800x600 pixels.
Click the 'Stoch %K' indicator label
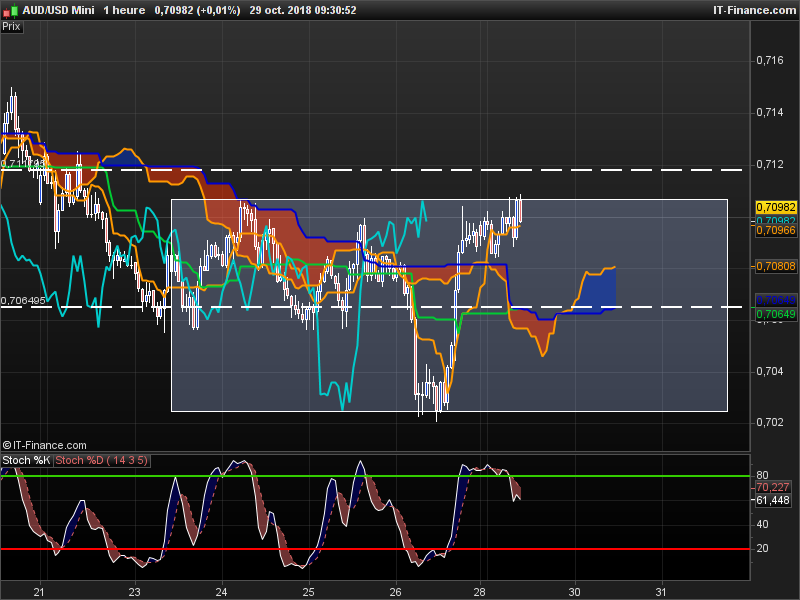click(x=26, y=460)
